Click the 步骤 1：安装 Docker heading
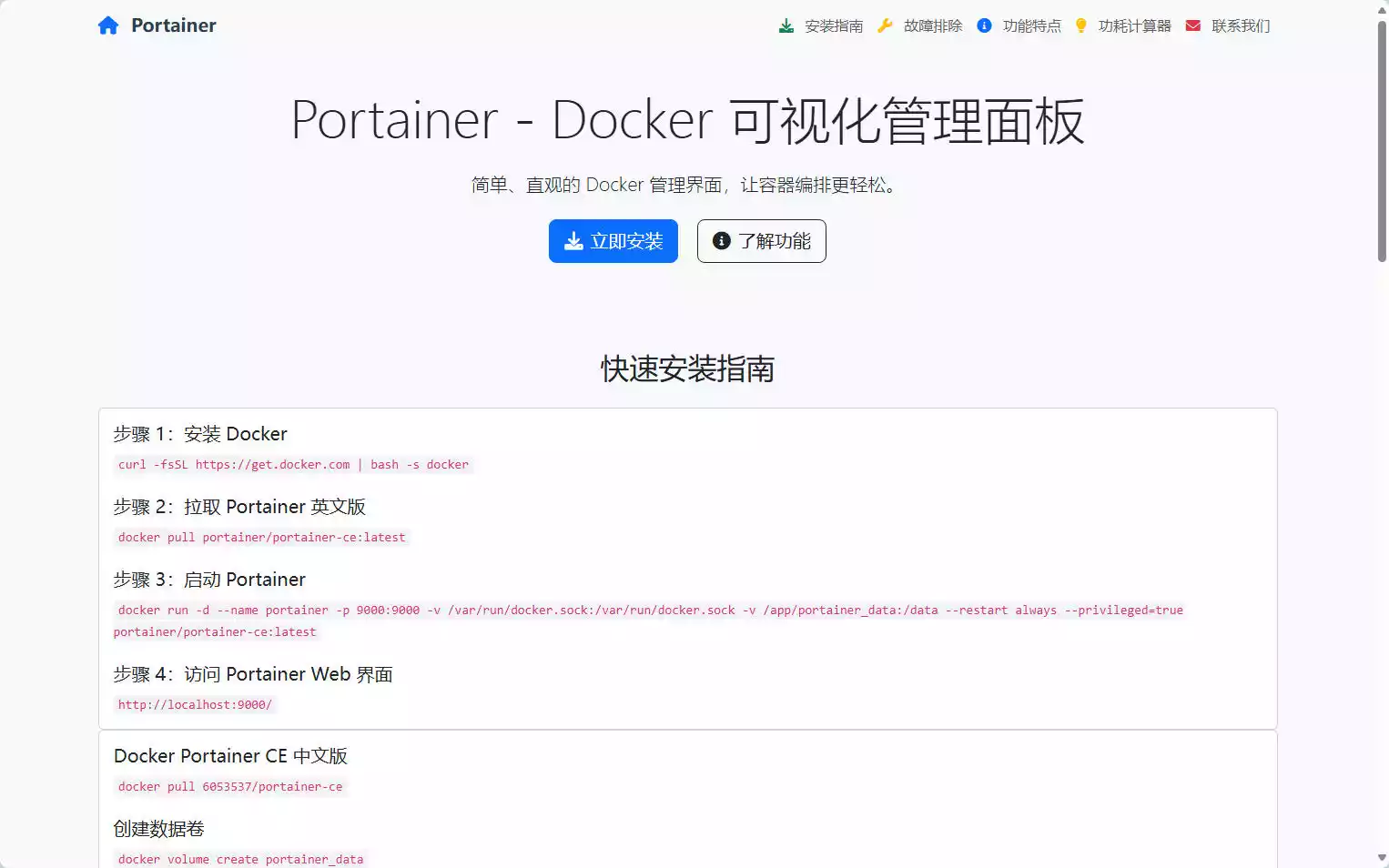The width and height of the screenshot is (1389, 868). pos(200,434)
